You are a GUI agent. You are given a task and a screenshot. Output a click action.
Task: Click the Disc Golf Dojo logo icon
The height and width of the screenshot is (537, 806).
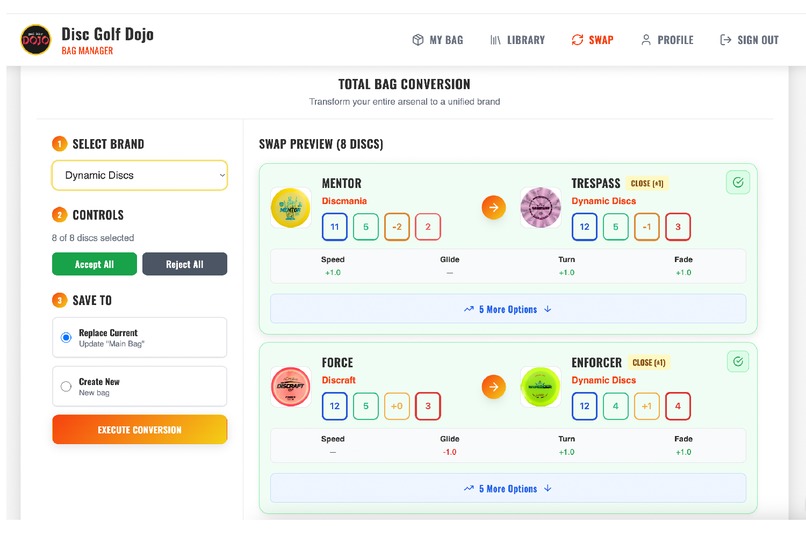[35, 40]
